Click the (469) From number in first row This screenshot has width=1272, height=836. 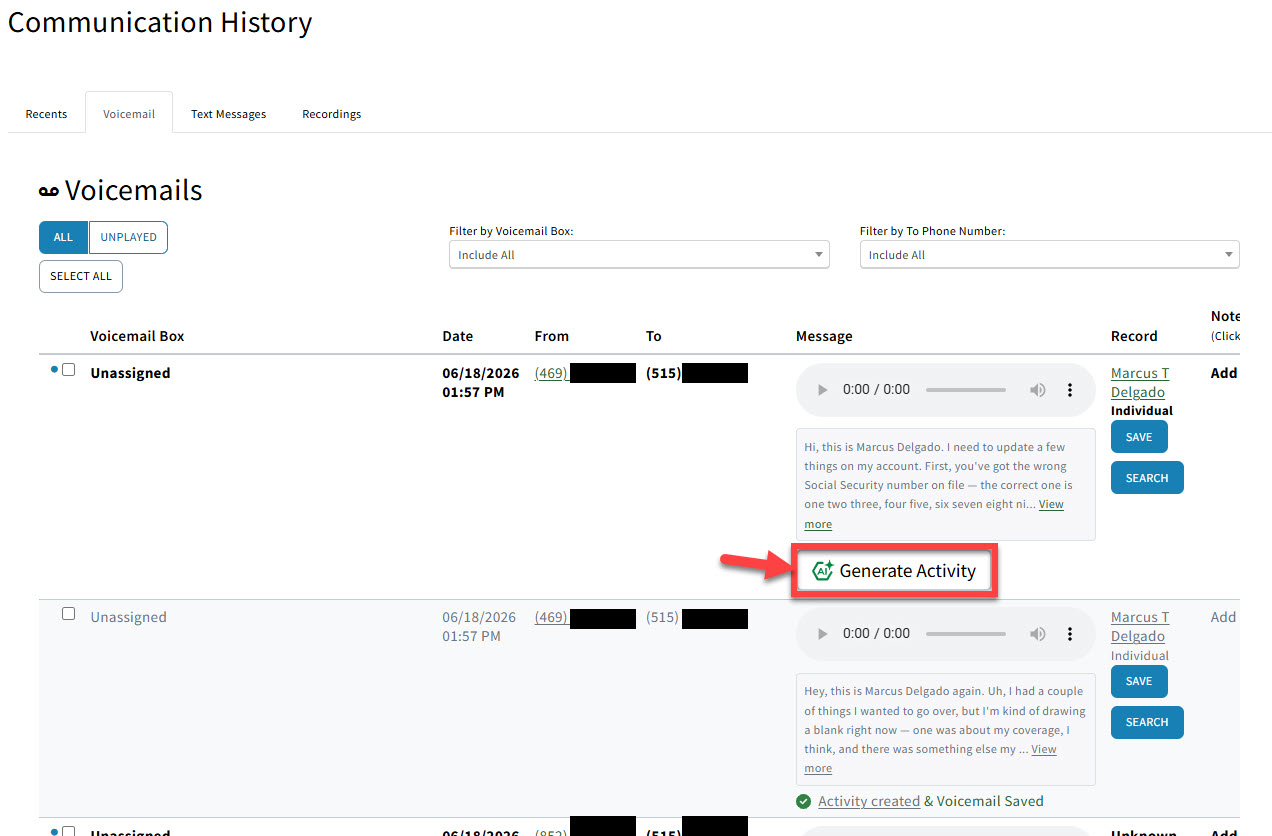tap(551, 373)
